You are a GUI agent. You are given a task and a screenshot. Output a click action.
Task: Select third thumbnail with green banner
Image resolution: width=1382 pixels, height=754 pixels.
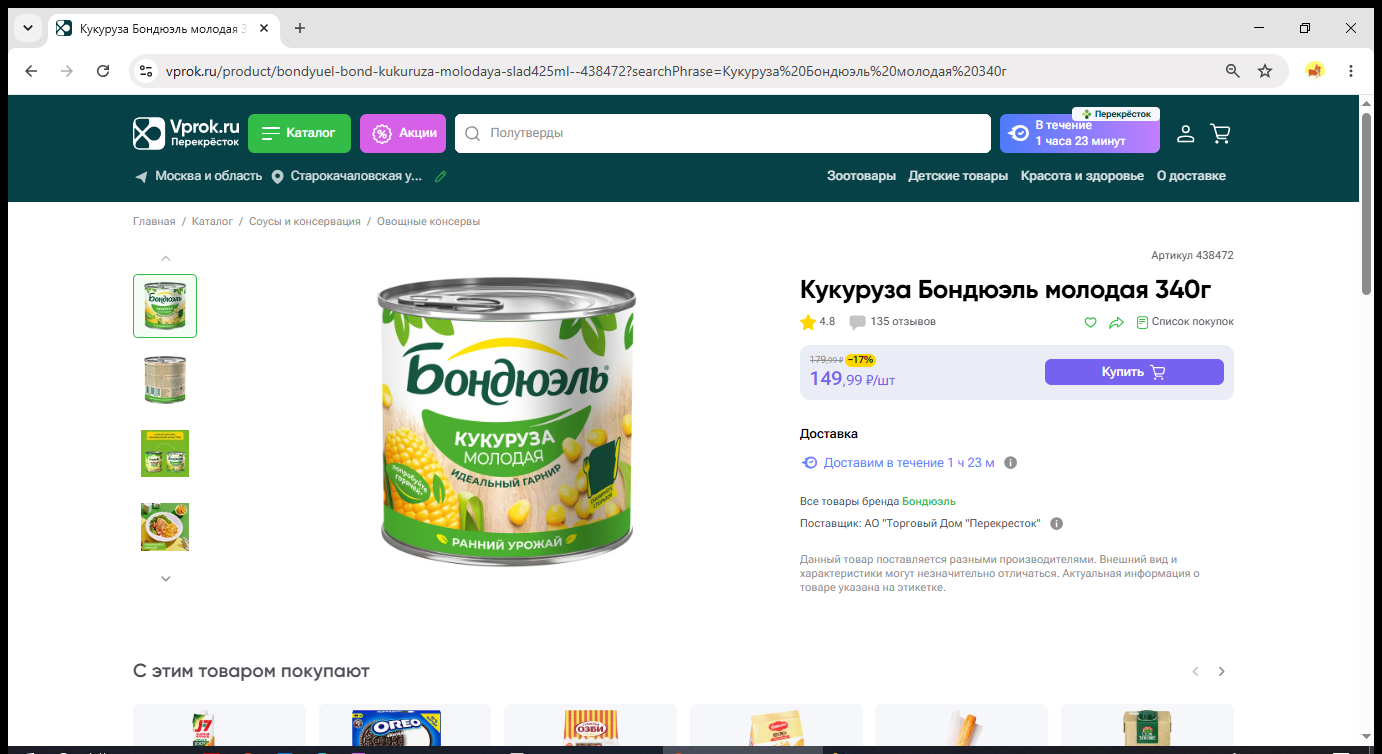(x=165, y=454)
